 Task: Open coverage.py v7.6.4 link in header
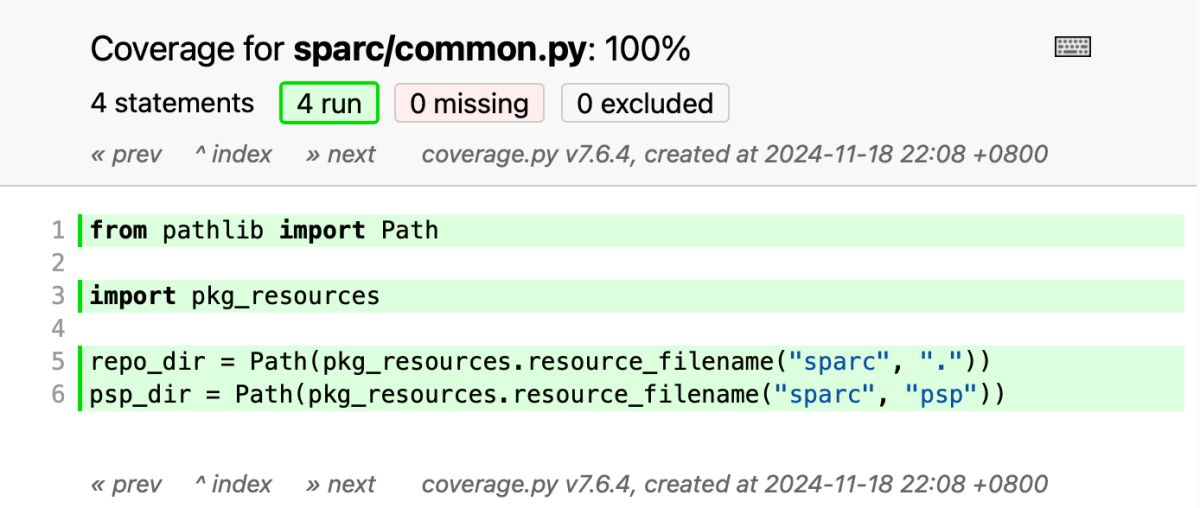526,154
